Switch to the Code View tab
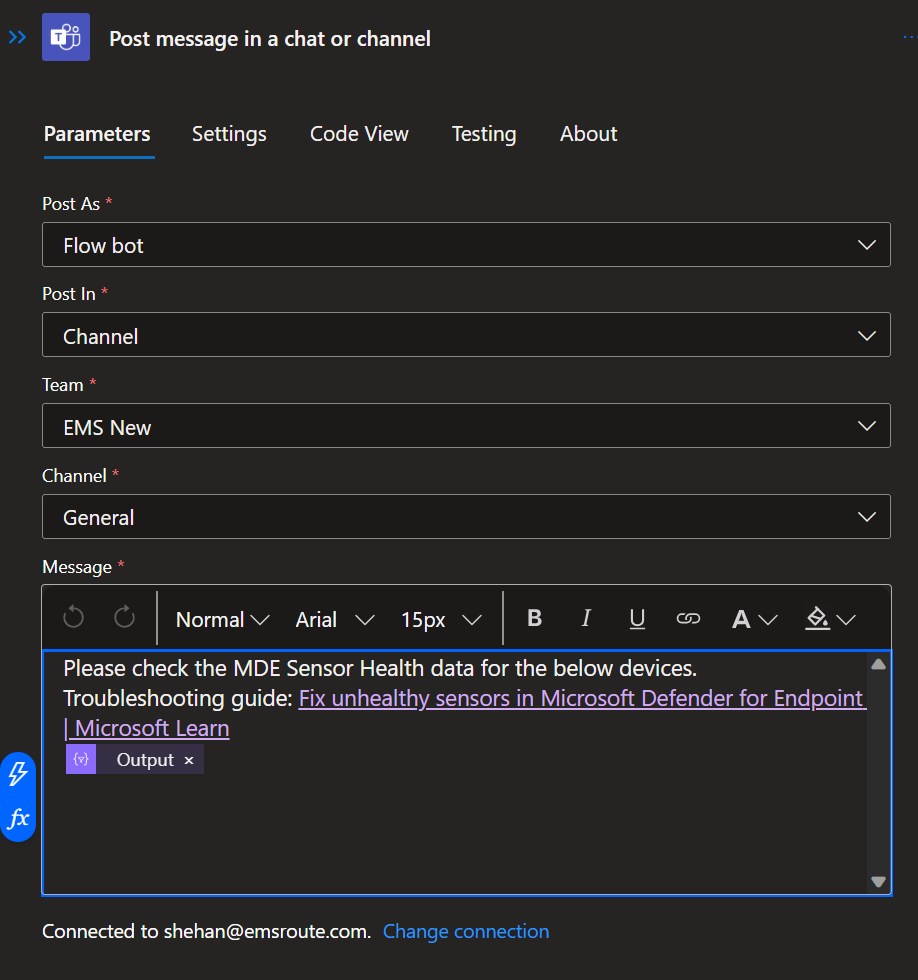Screen dimensions: 918x980 click(359, 133)
